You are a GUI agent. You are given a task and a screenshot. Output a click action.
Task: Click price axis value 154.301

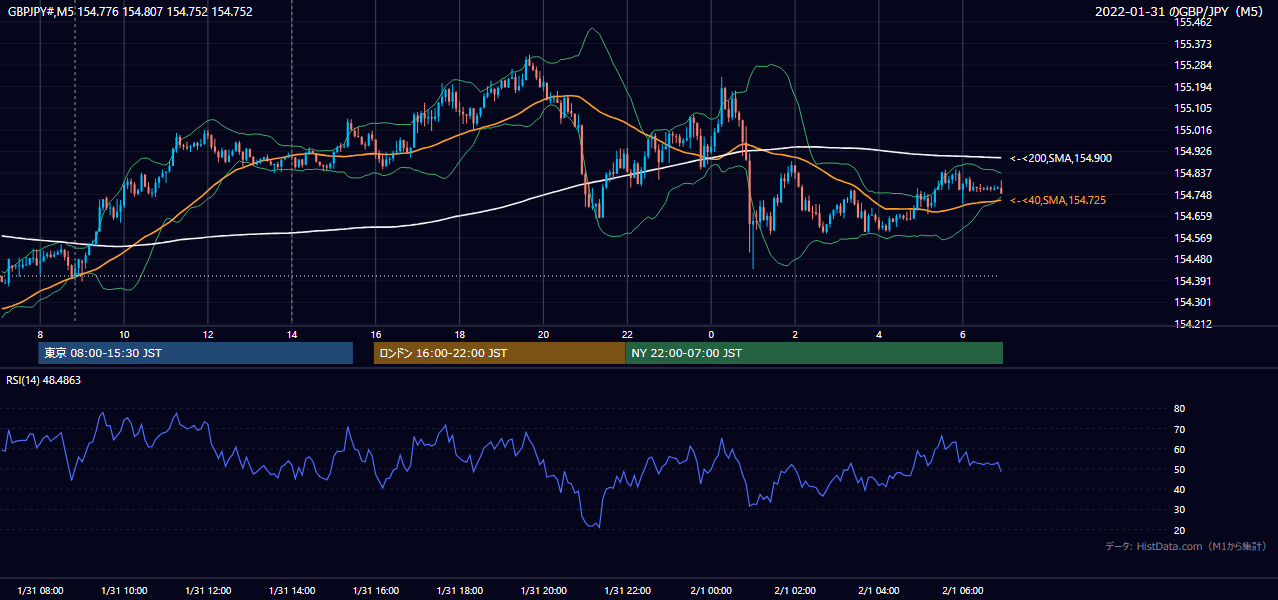tap(1194, 302)
